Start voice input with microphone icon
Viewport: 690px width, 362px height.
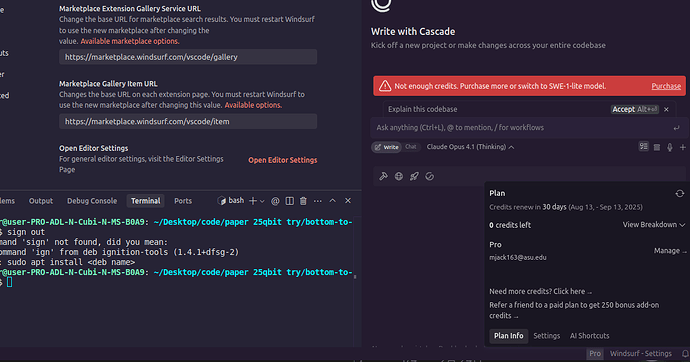click(x=670, y=147)
